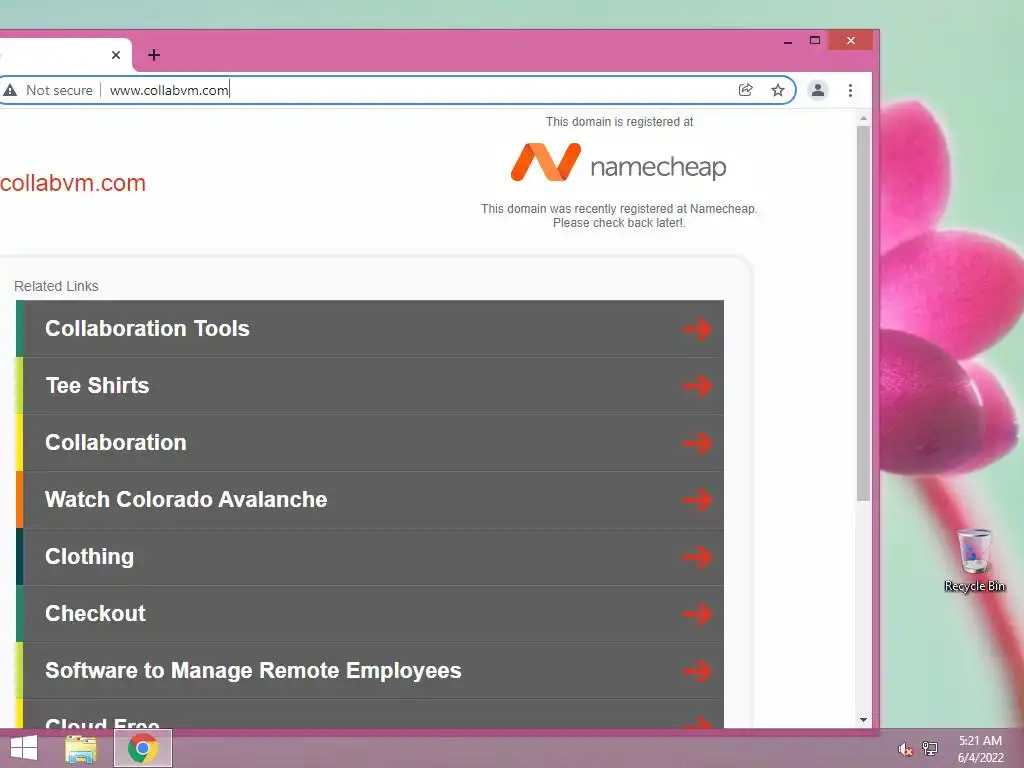Open the Windows Start button
The width and height of the screenshot is (1024, 768).
tap(24, 748)
